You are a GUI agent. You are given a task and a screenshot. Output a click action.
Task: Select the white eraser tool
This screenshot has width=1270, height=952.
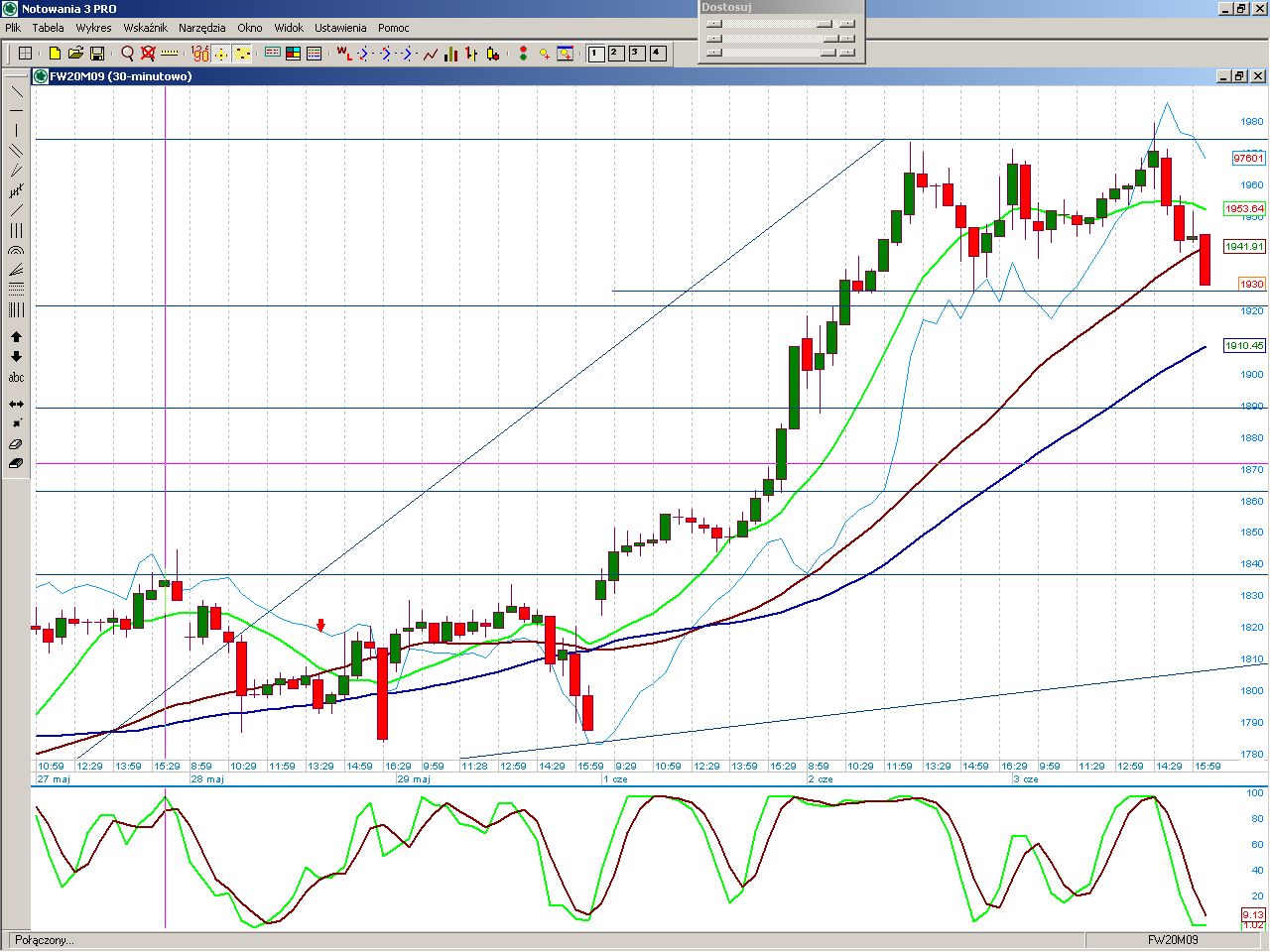(x=16, y=444)
